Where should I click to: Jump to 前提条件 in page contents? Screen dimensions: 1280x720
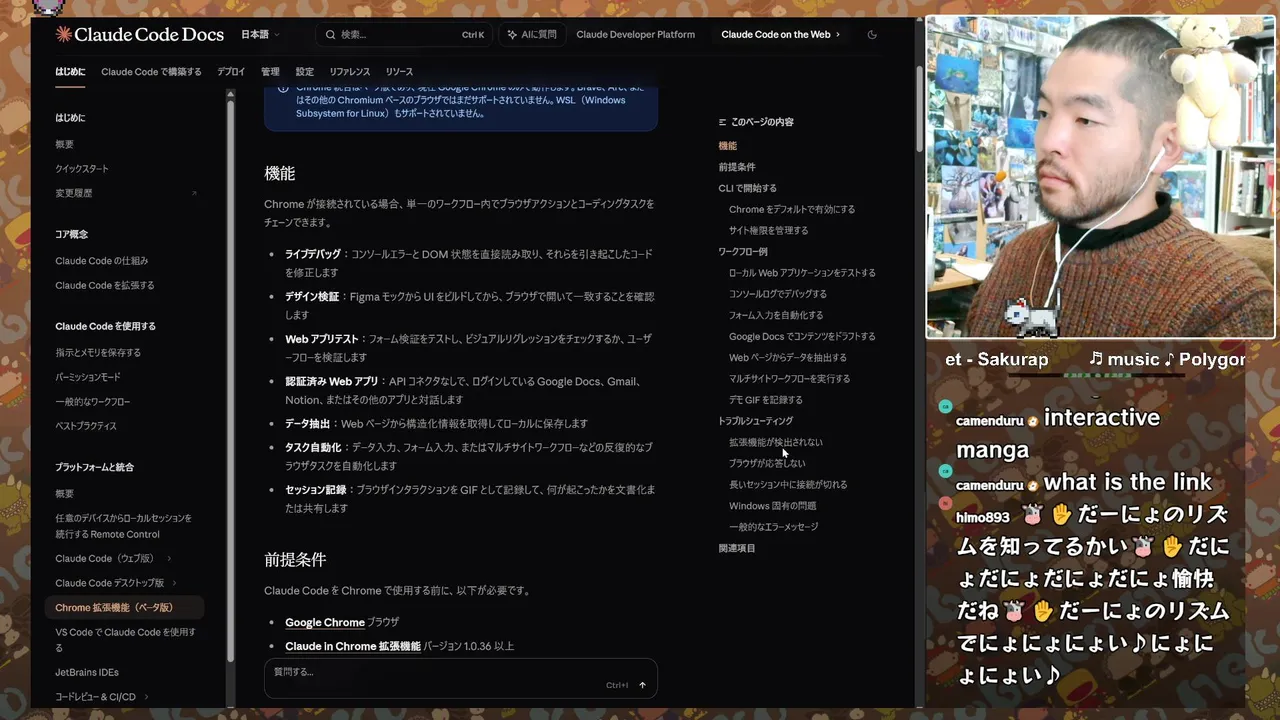point(737,167)
